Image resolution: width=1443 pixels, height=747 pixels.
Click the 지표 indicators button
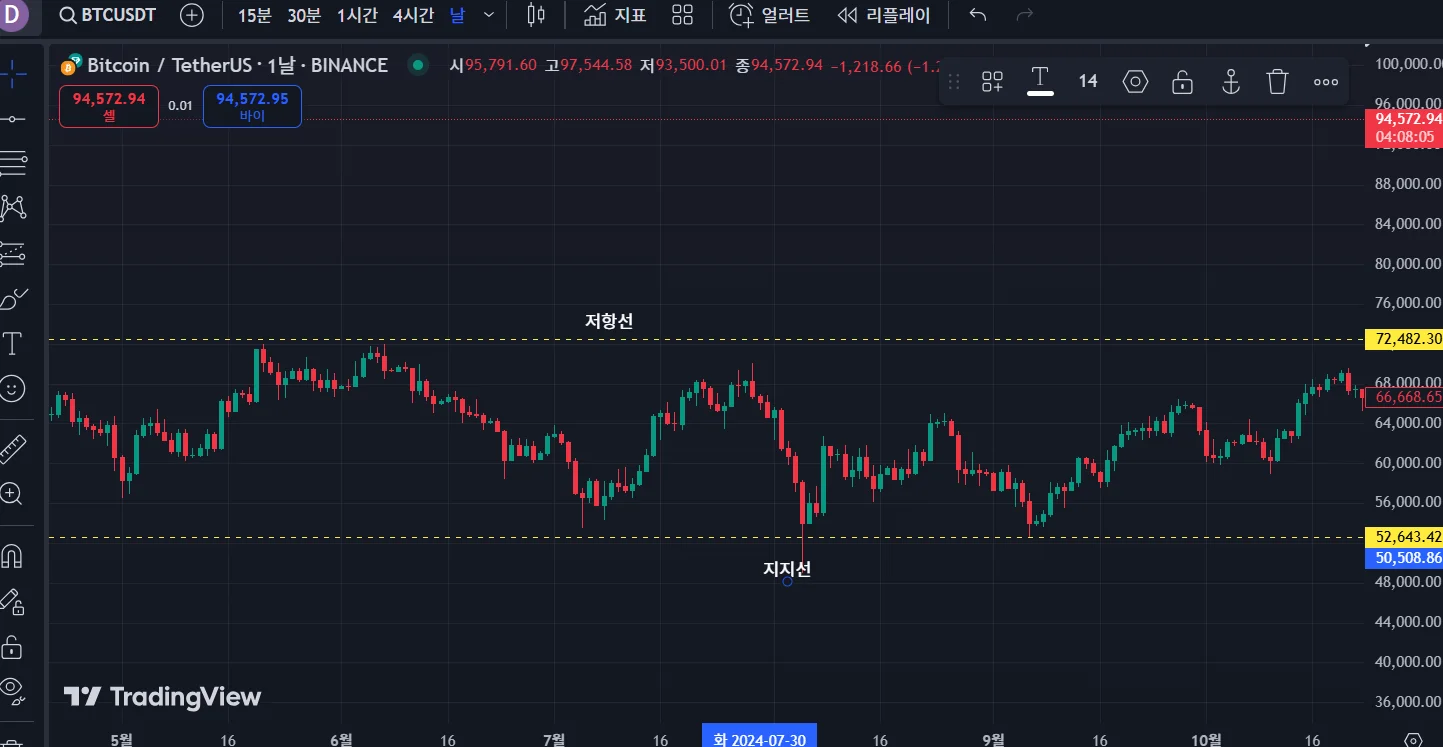(x=615, y=16)
